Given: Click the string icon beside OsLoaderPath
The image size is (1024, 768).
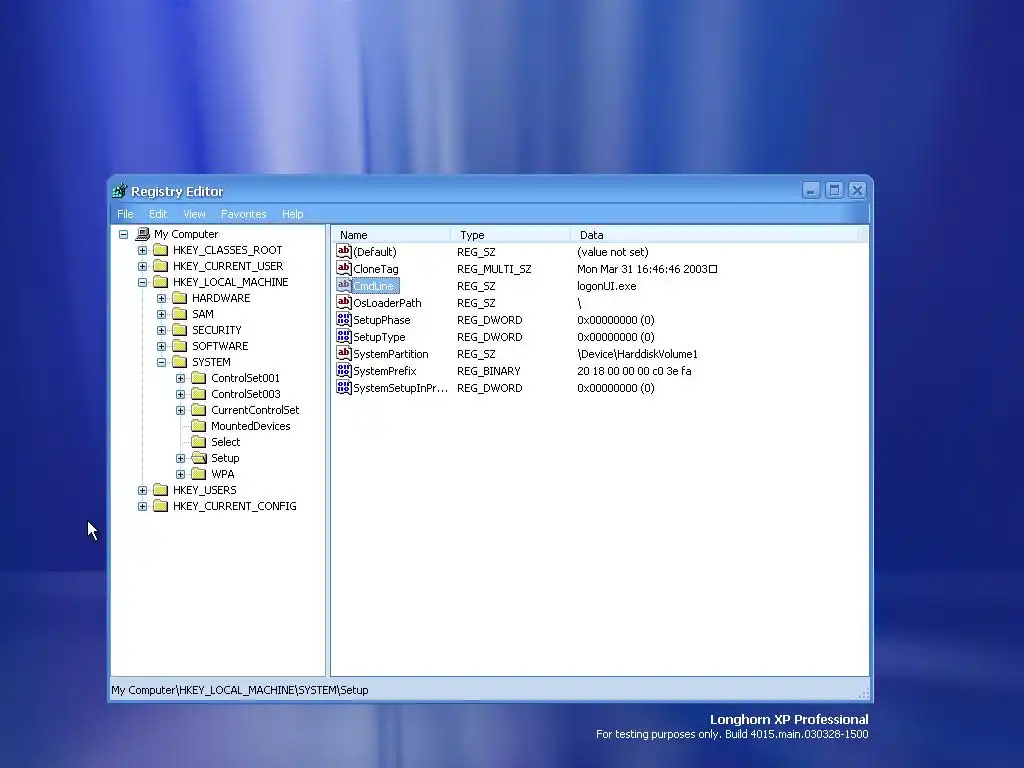Looking at the screenshot, I should tap(344, 302).
